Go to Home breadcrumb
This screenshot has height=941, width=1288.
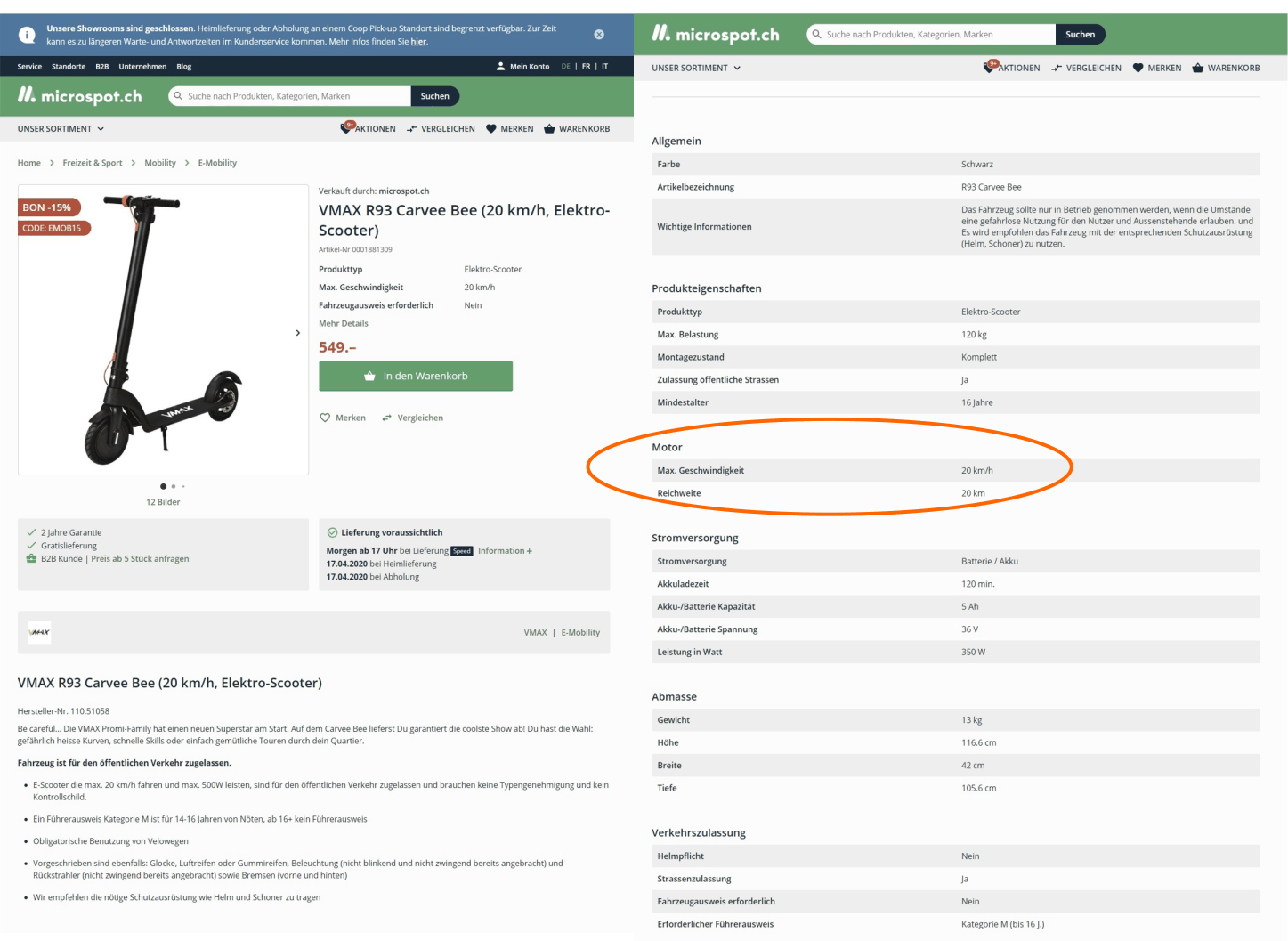pos(29,163)
